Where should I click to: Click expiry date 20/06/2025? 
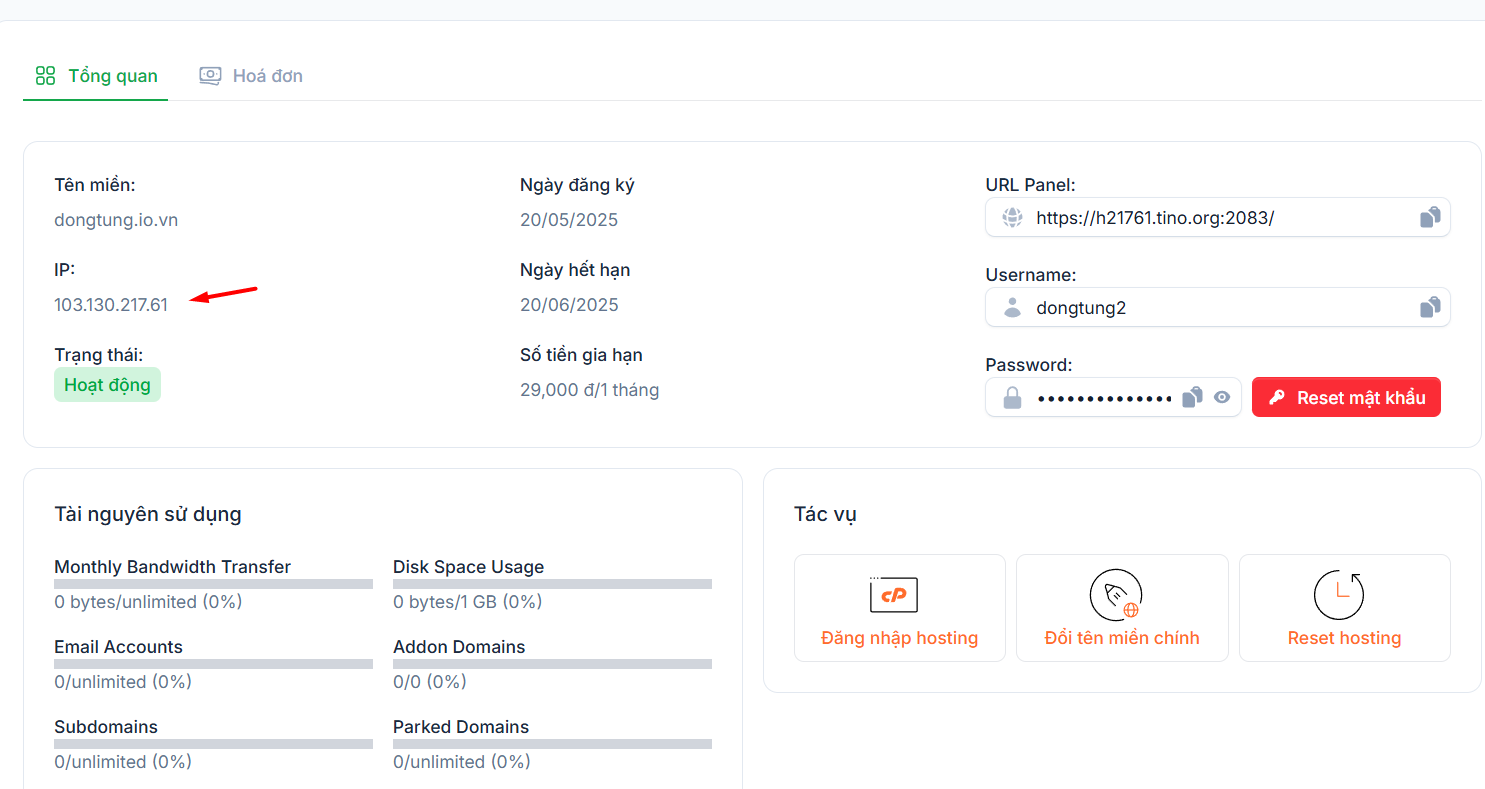point(569,305)
